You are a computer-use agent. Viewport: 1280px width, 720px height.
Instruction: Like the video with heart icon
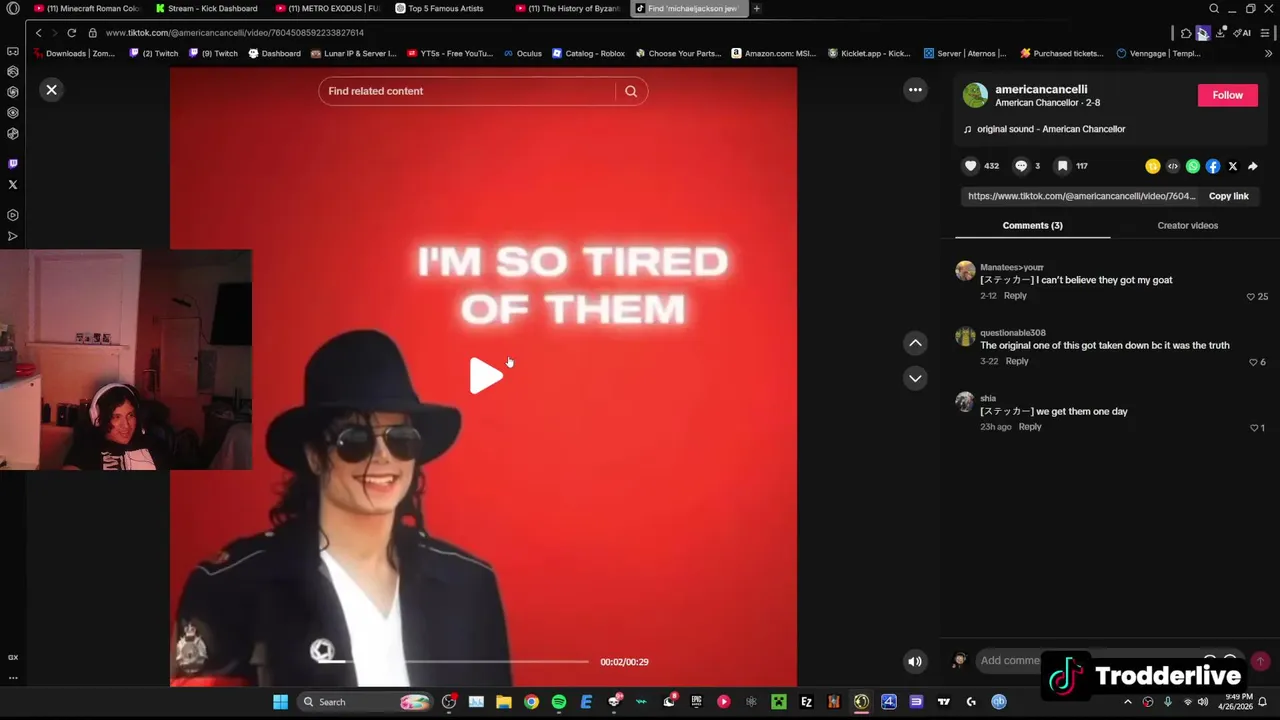[970, 166]
